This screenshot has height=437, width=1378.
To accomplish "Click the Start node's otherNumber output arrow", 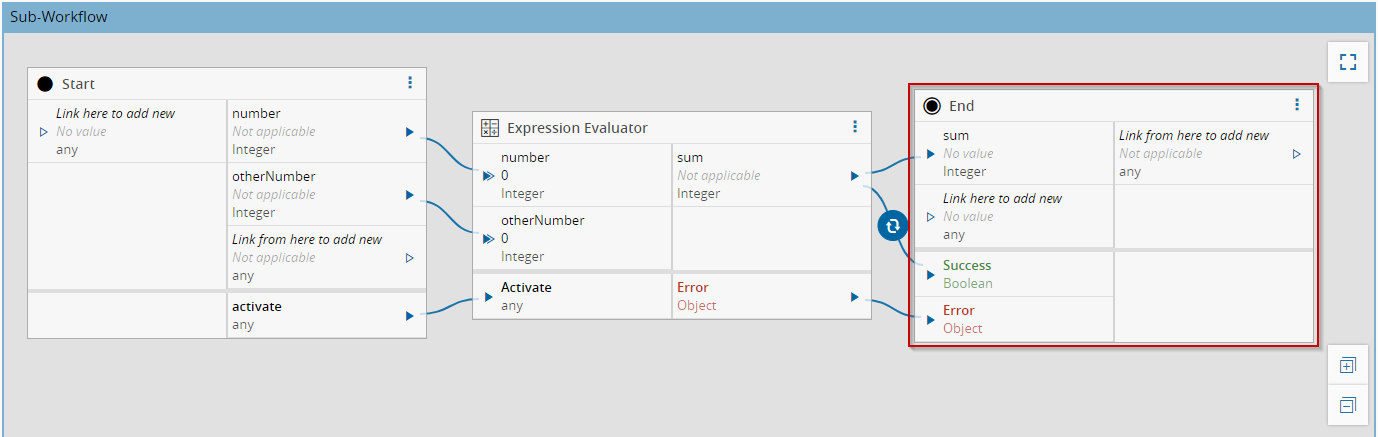I will 410,195.
